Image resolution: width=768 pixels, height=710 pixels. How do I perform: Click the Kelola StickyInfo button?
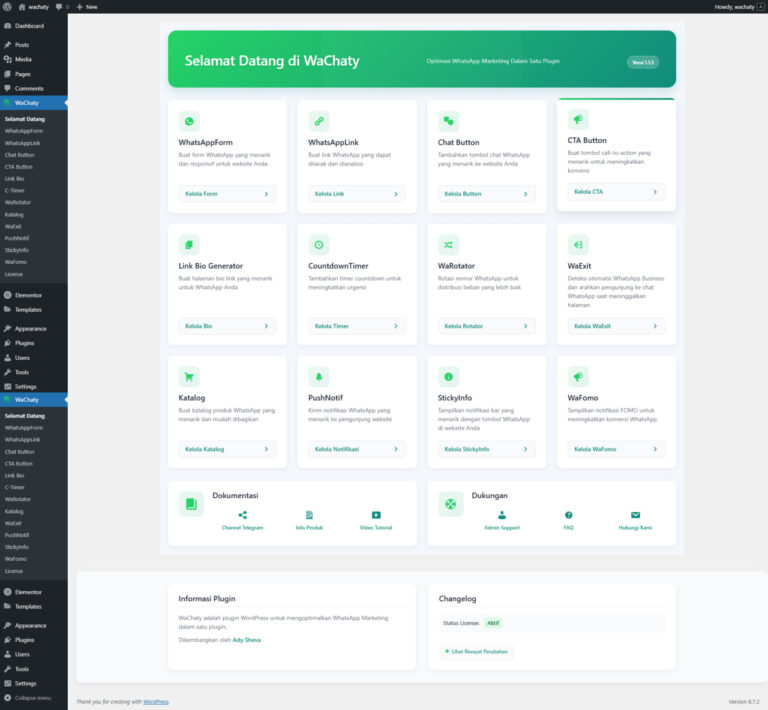(x=486, y=449)
